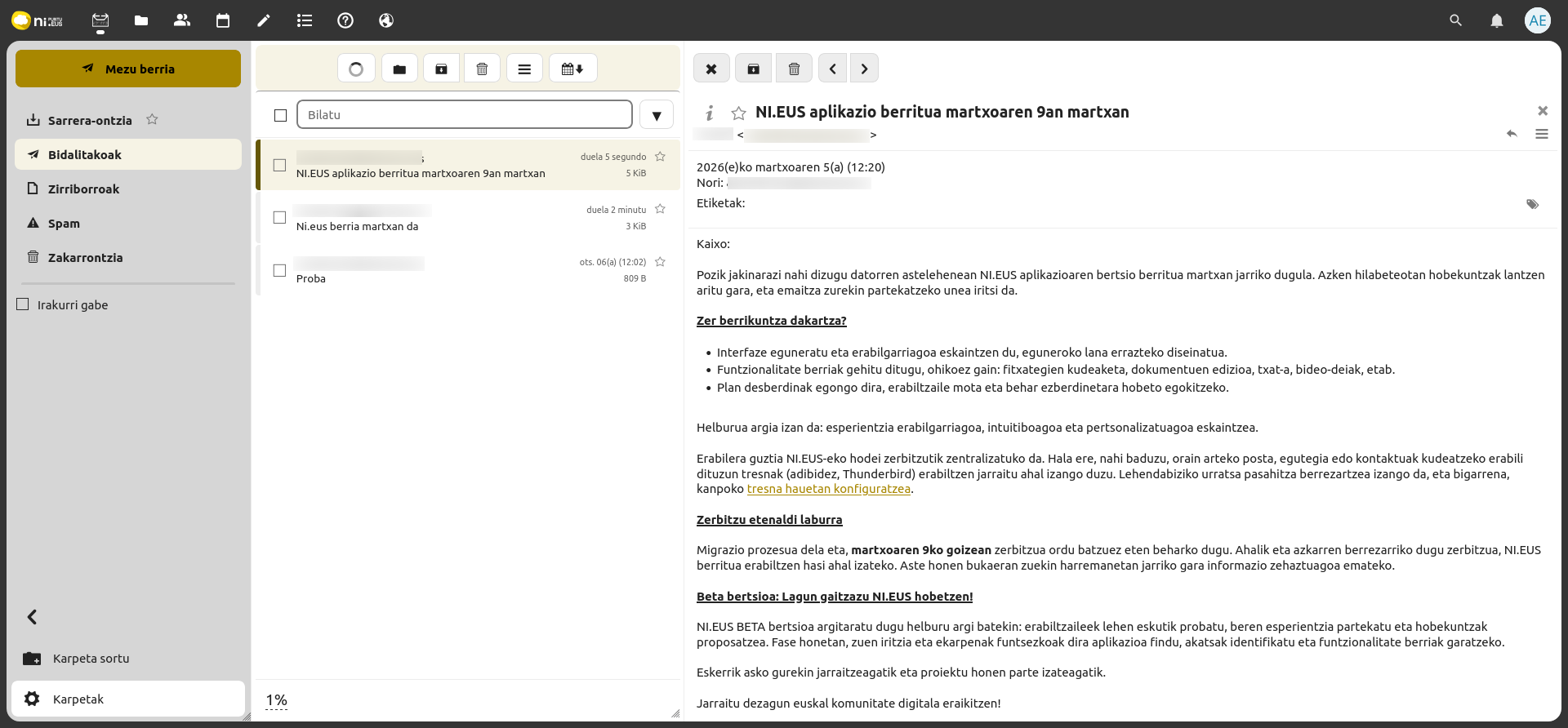The height and width of the screenshot is (728, 1568).
Task: Toggle the Irakurri gabe unread filter checkbox
Action: (x=23, y=304)
